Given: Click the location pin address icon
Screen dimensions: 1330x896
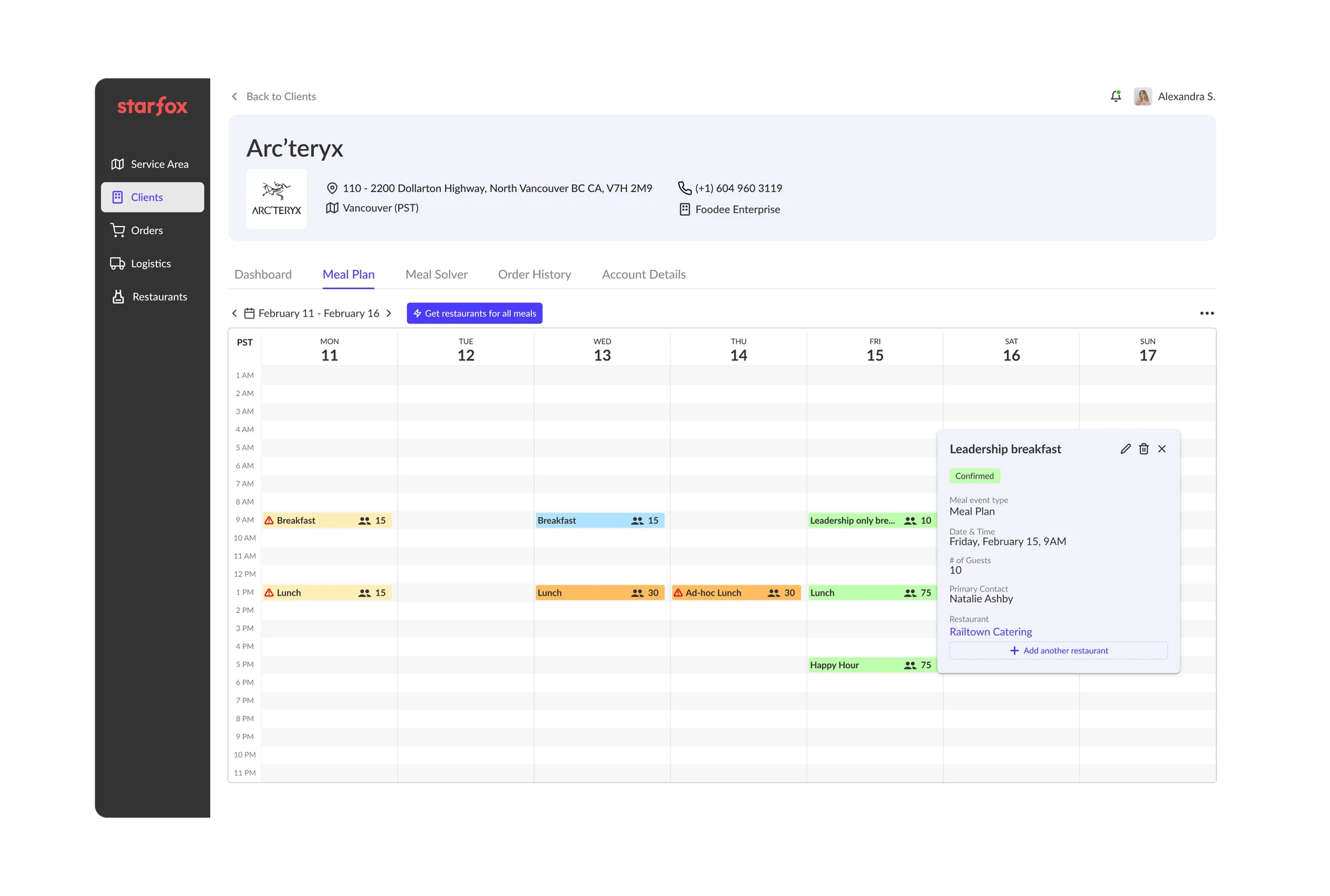Looking at the screenshot, I should point(332,188).
